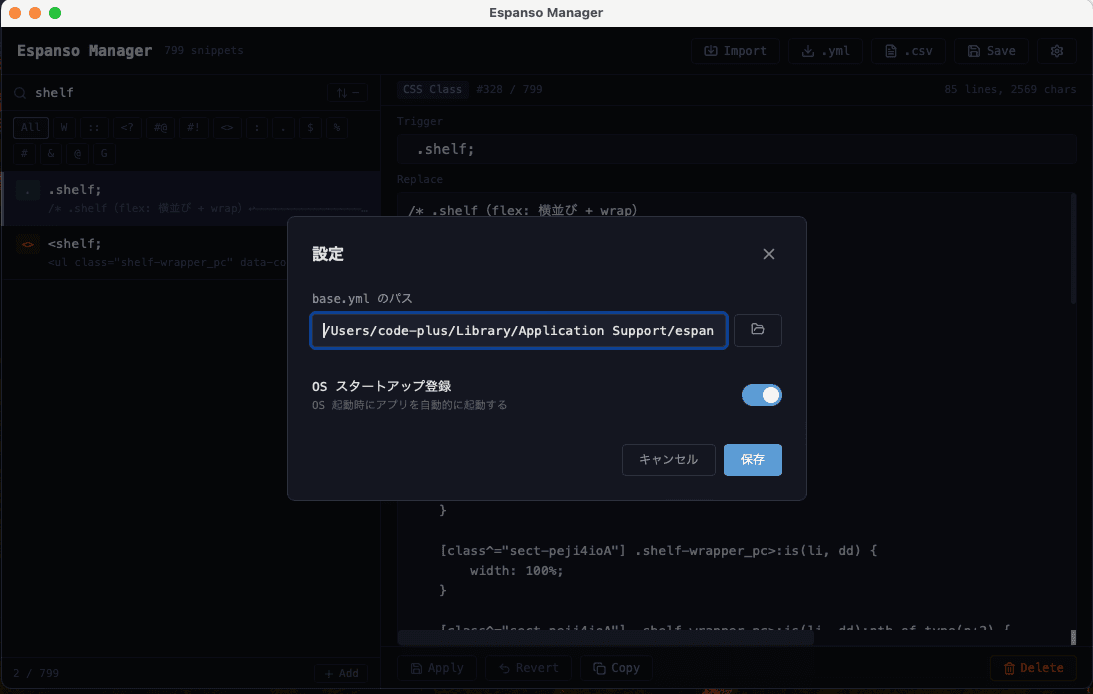Browse for base.yml with the folder icon
Image resolution: width=1093 pixels, height=694 pixels.
coord(758,330)
